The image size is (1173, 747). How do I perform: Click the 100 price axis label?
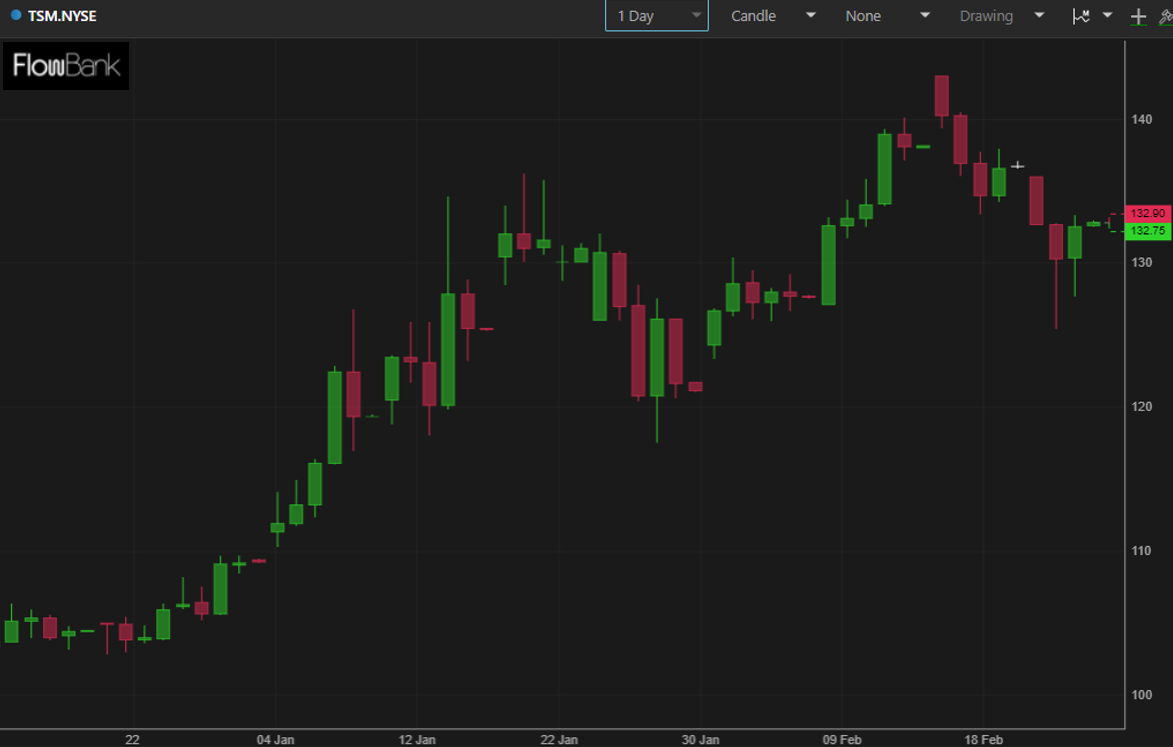click(1142, 695)
